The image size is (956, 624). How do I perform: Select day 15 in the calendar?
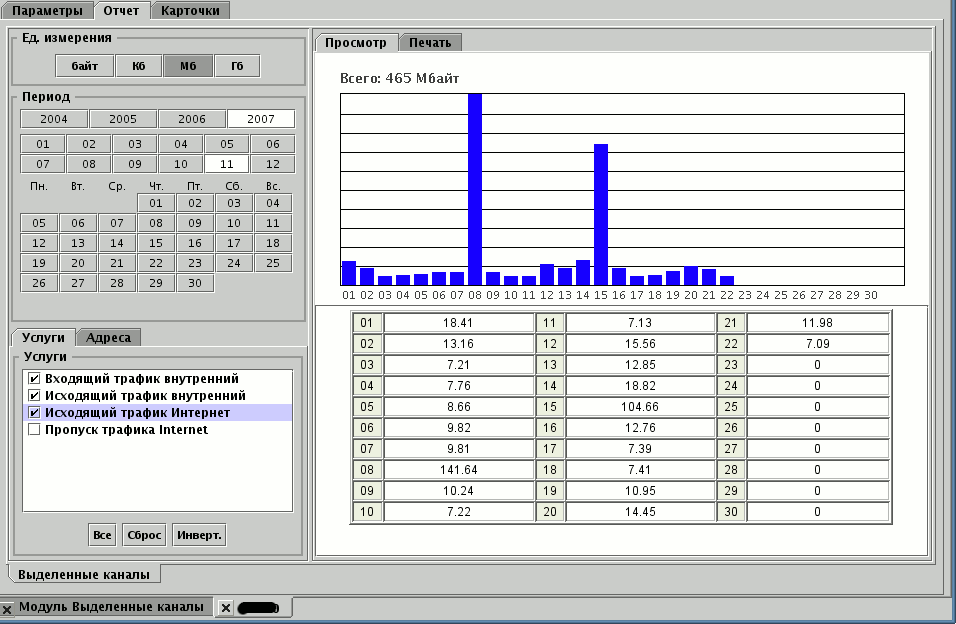(x=155, y=243)
